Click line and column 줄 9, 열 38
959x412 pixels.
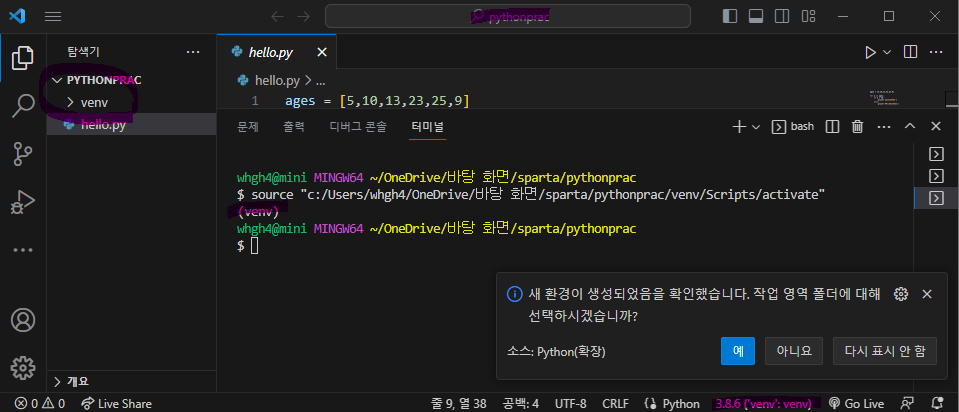(x=459, y=404)
